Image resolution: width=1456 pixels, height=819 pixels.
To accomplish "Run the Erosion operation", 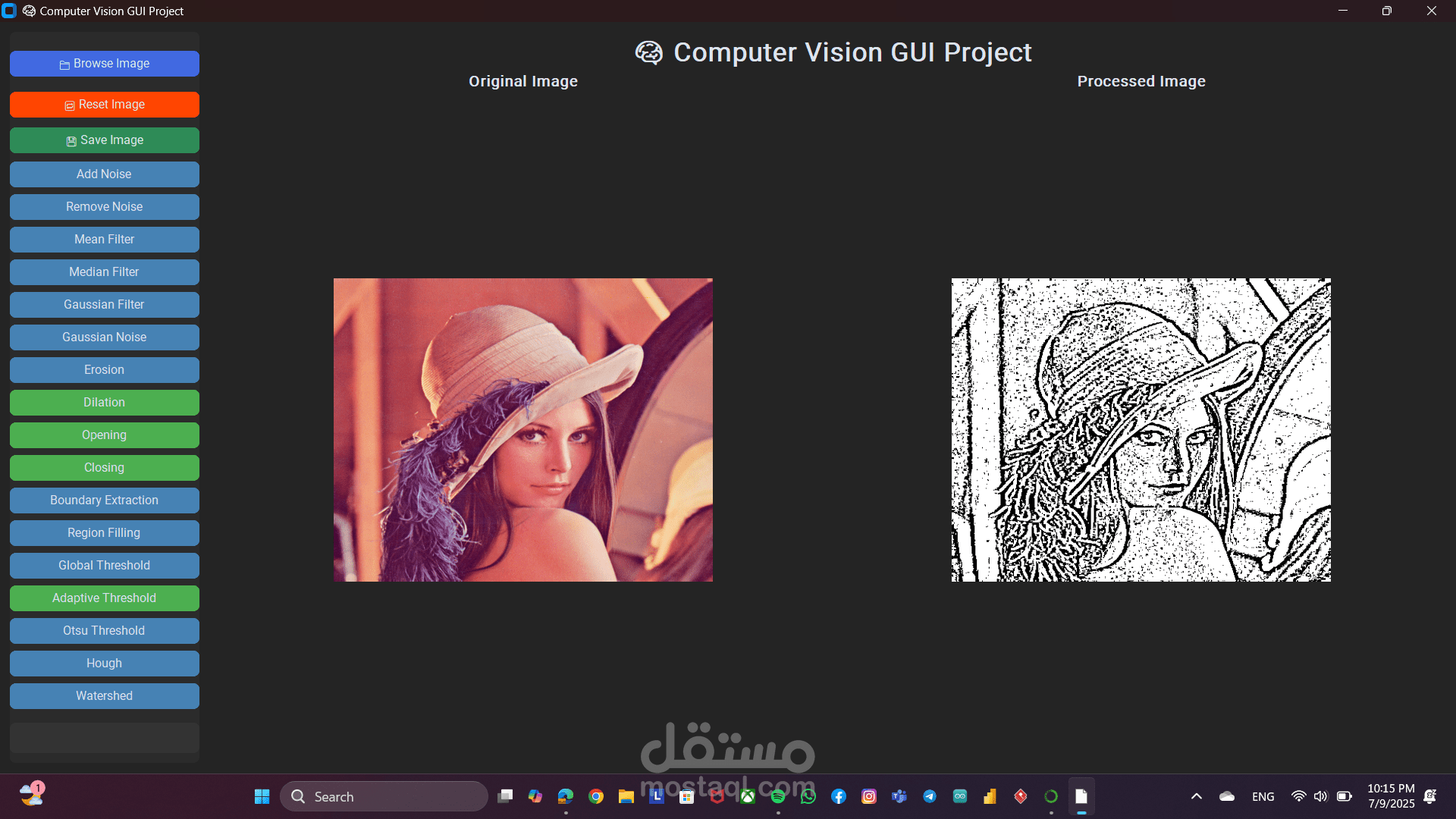I will [105, 370].
